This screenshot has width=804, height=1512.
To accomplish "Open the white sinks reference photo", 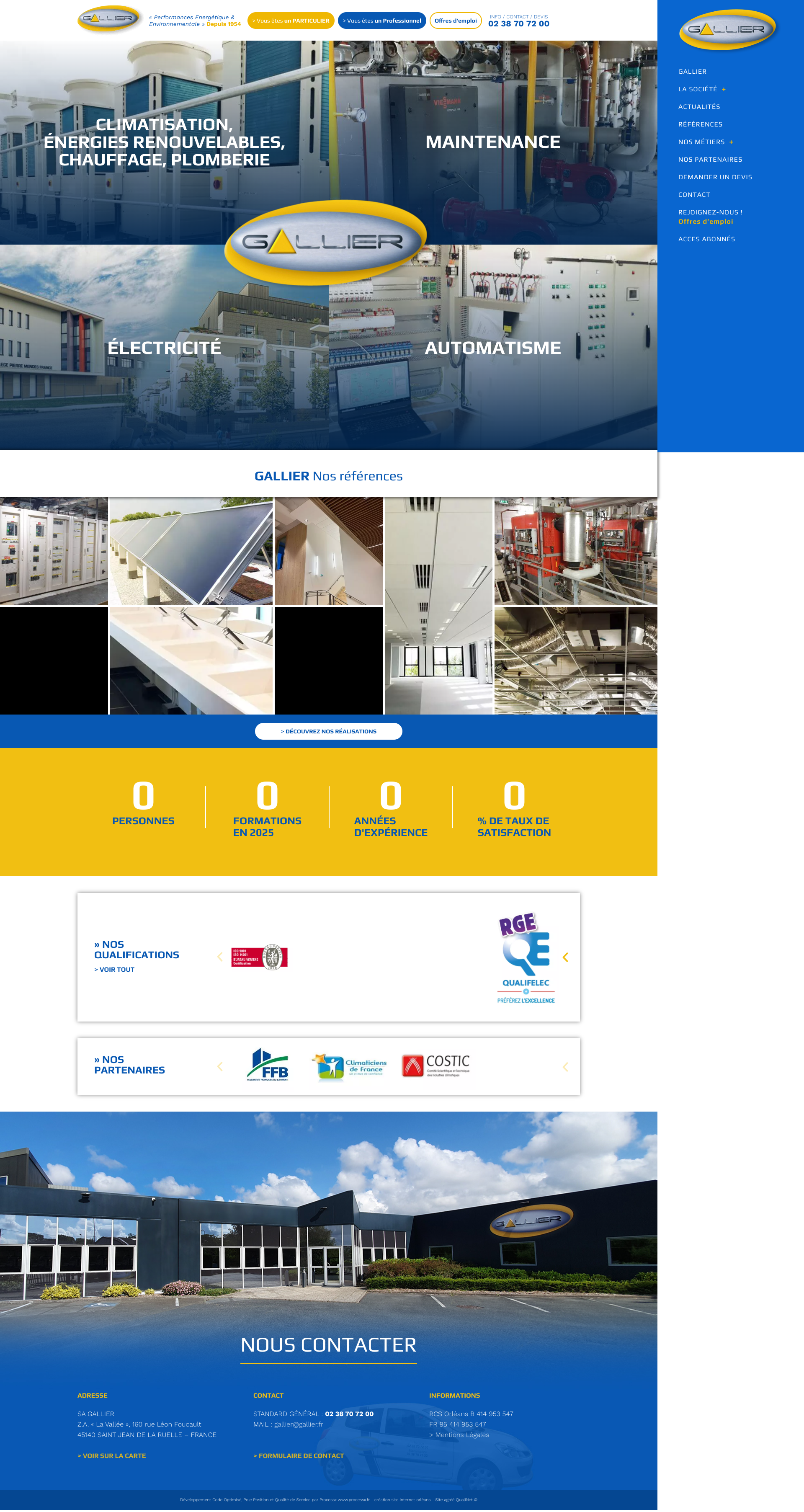I will coord(191,661).
